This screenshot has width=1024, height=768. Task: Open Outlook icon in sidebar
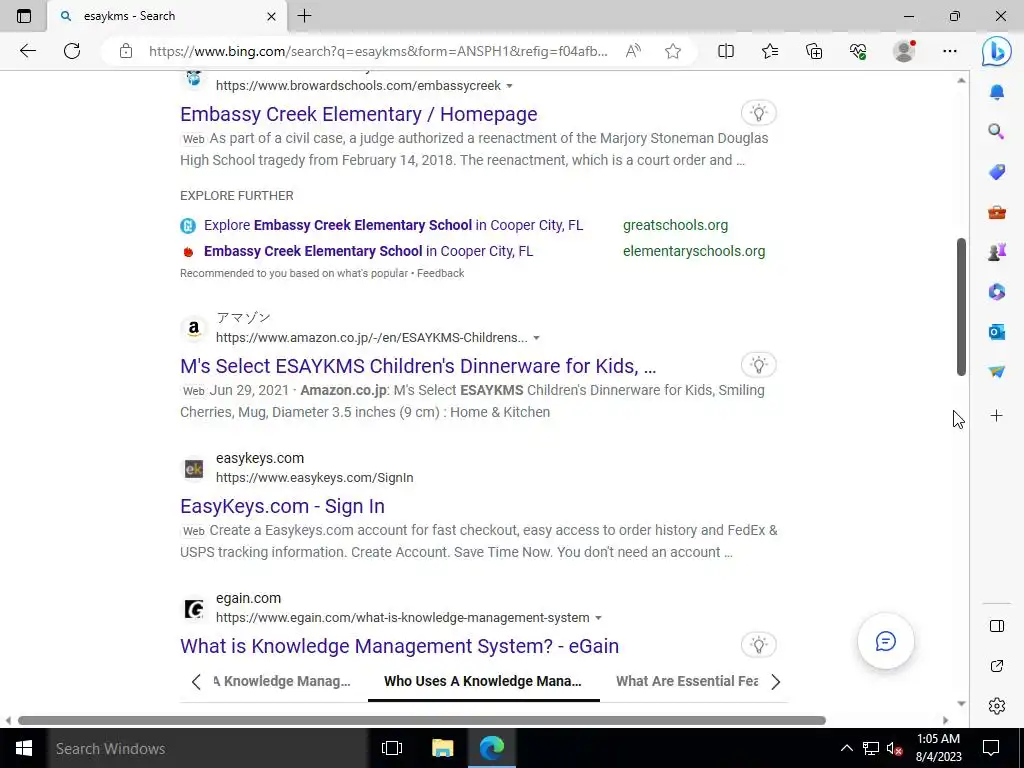pos(997,332)
